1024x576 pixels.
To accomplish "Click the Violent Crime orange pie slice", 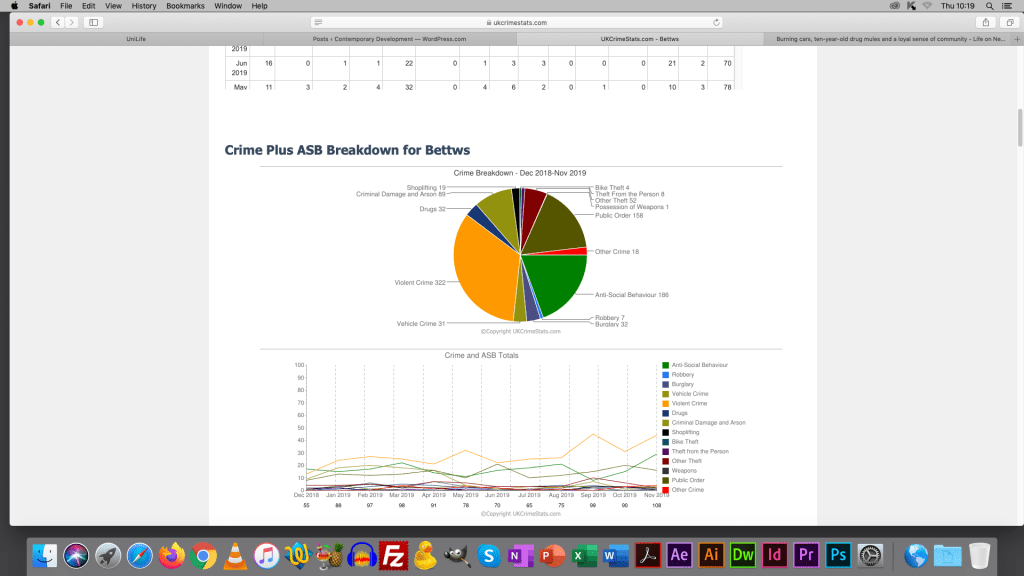I will tap(480, 270).
